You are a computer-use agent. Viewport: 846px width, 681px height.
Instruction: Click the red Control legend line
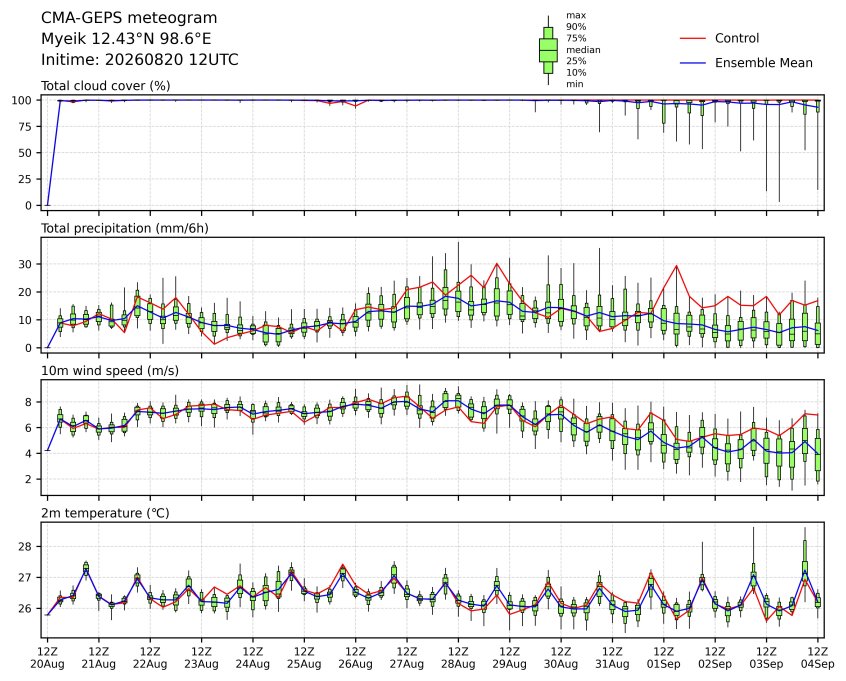693,39
